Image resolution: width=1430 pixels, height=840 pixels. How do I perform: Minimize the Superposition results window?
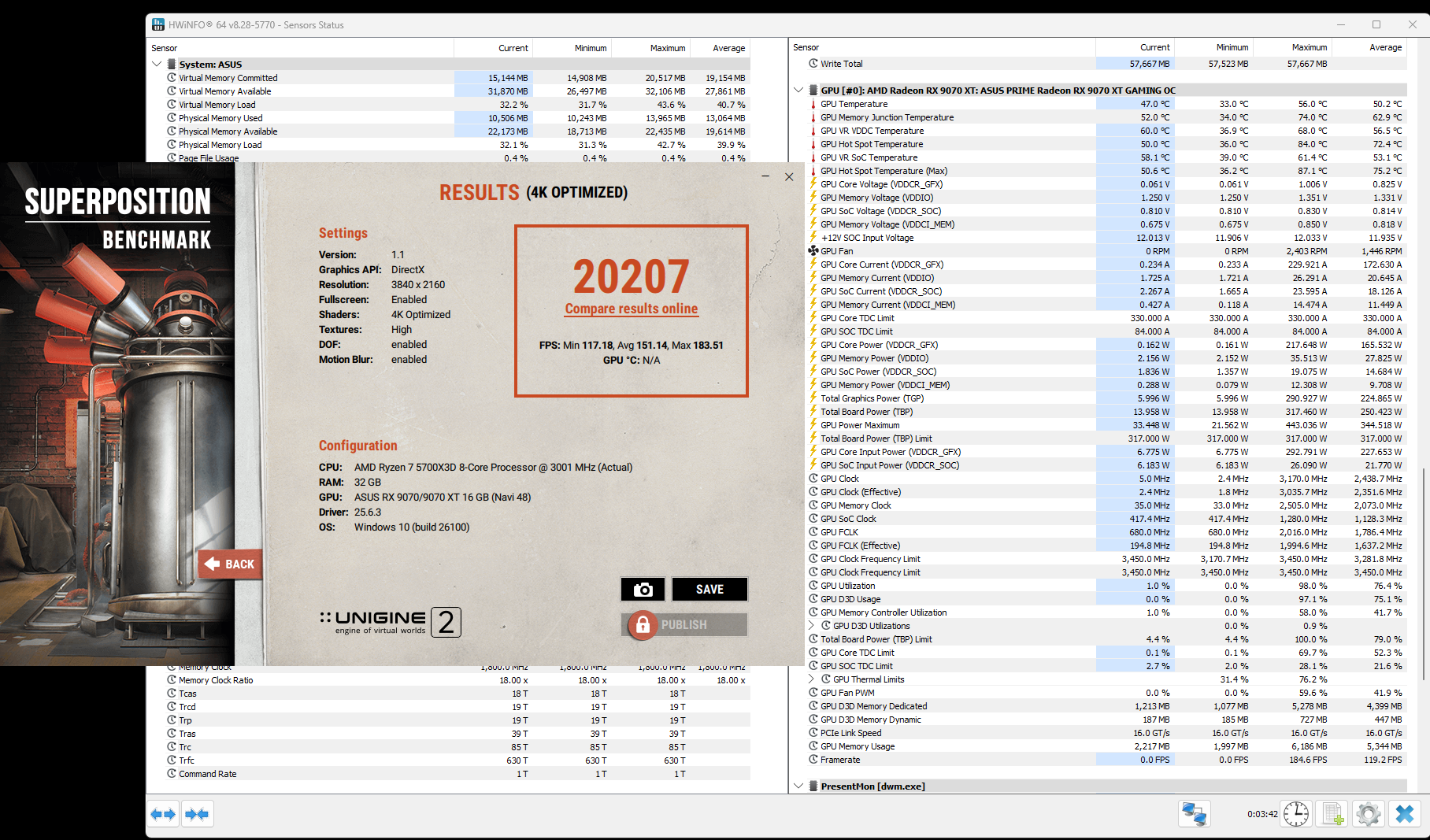pyautogui.click(x=765, y=177)
